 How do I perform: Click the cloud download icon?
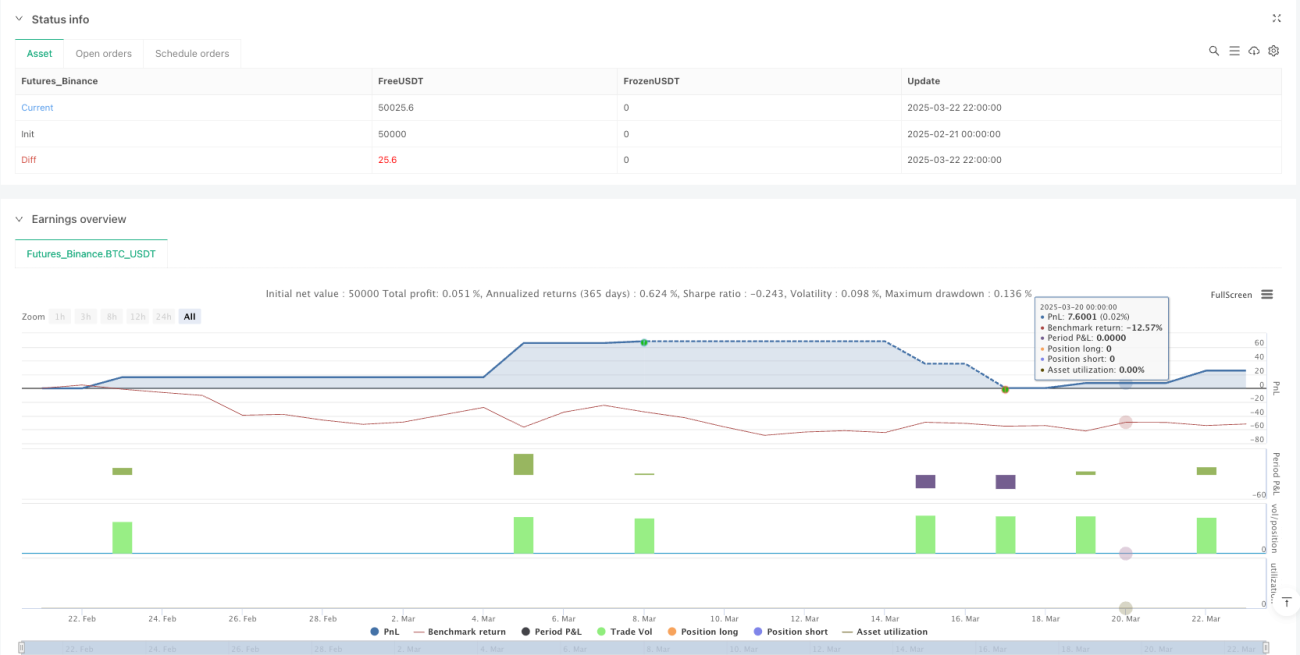tap(1254, 51)
